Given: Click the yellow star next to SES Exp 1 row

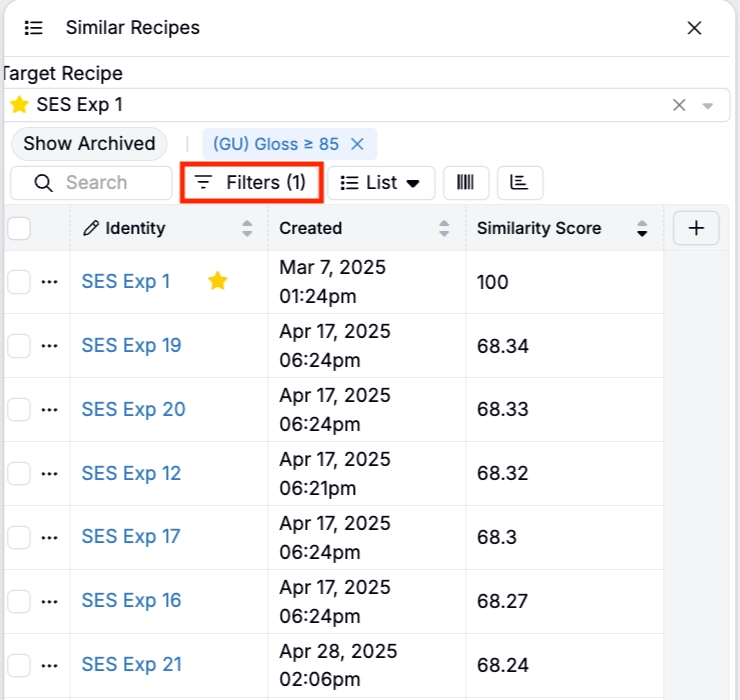Looking at the screenshot, I should [x=217, y=282].
